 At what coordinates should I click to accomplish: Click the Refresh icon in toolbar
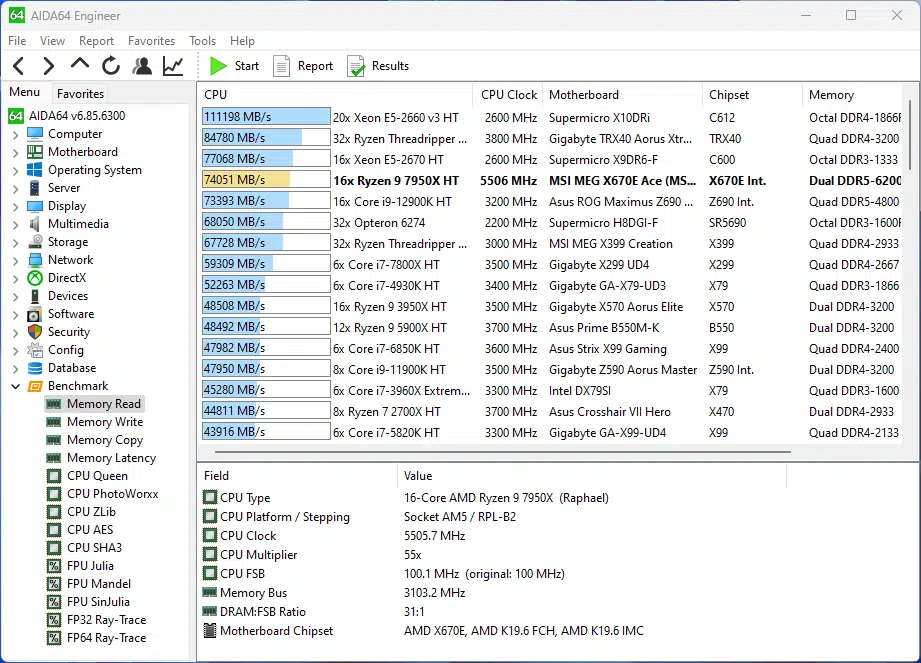[111, 66]
